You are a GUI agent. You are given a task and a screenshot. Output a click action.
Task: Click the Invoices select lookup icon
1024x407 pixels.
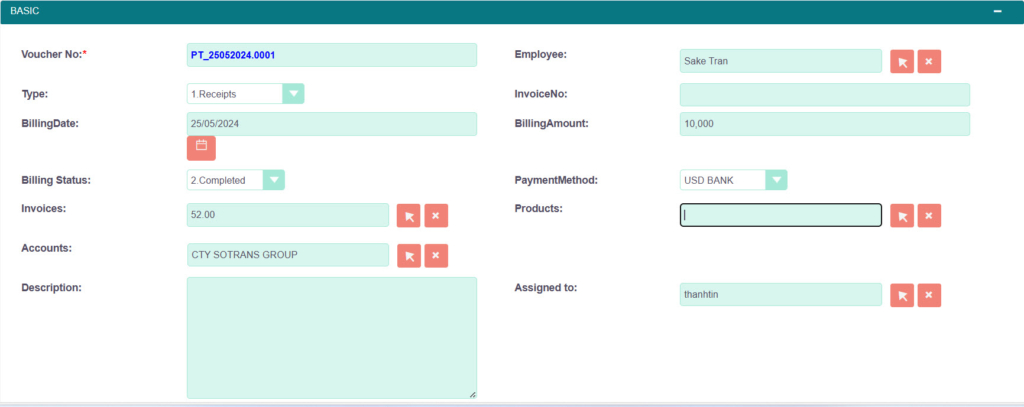408,215
